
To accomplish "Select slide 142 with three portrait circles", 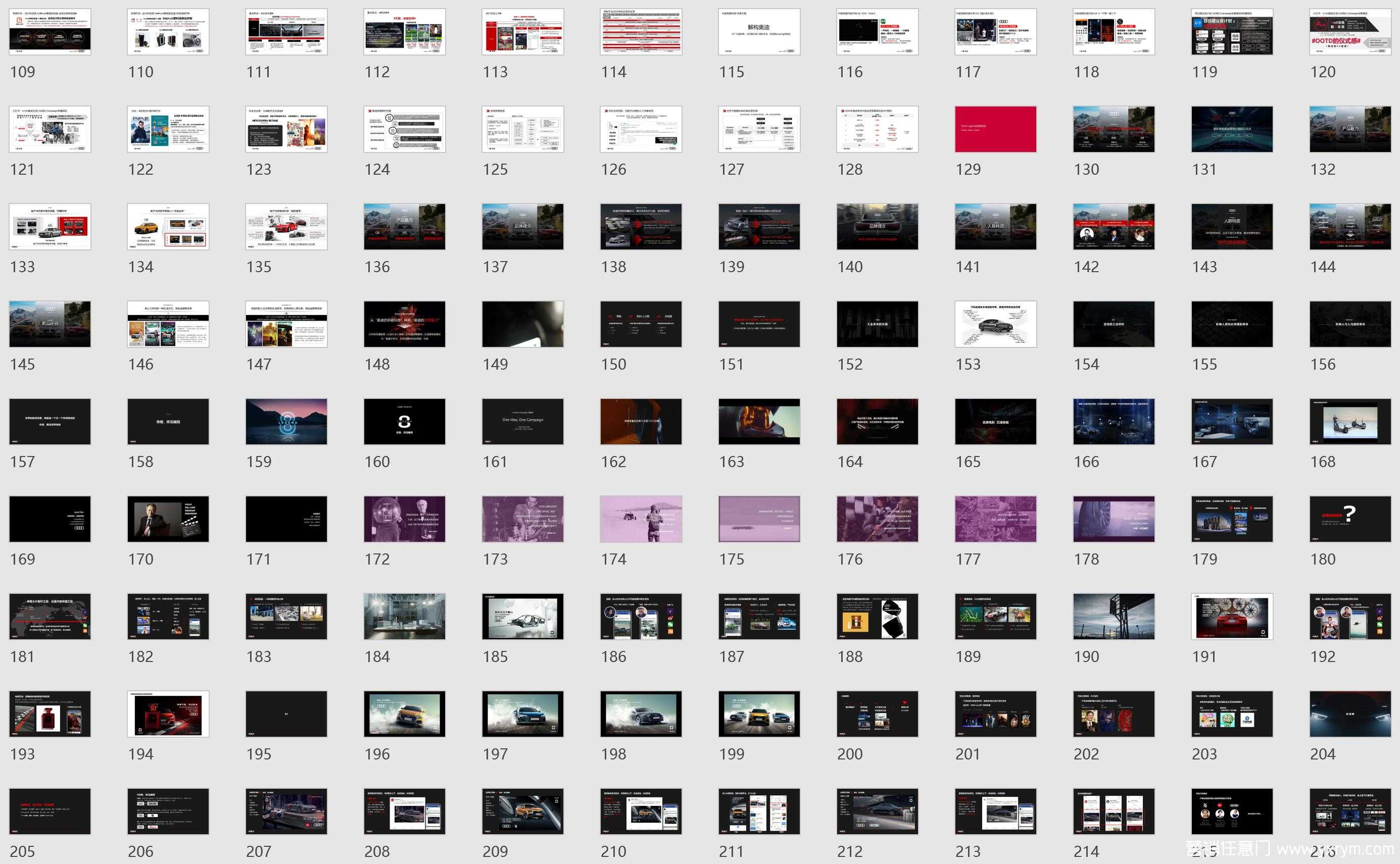I will 1114,227.
